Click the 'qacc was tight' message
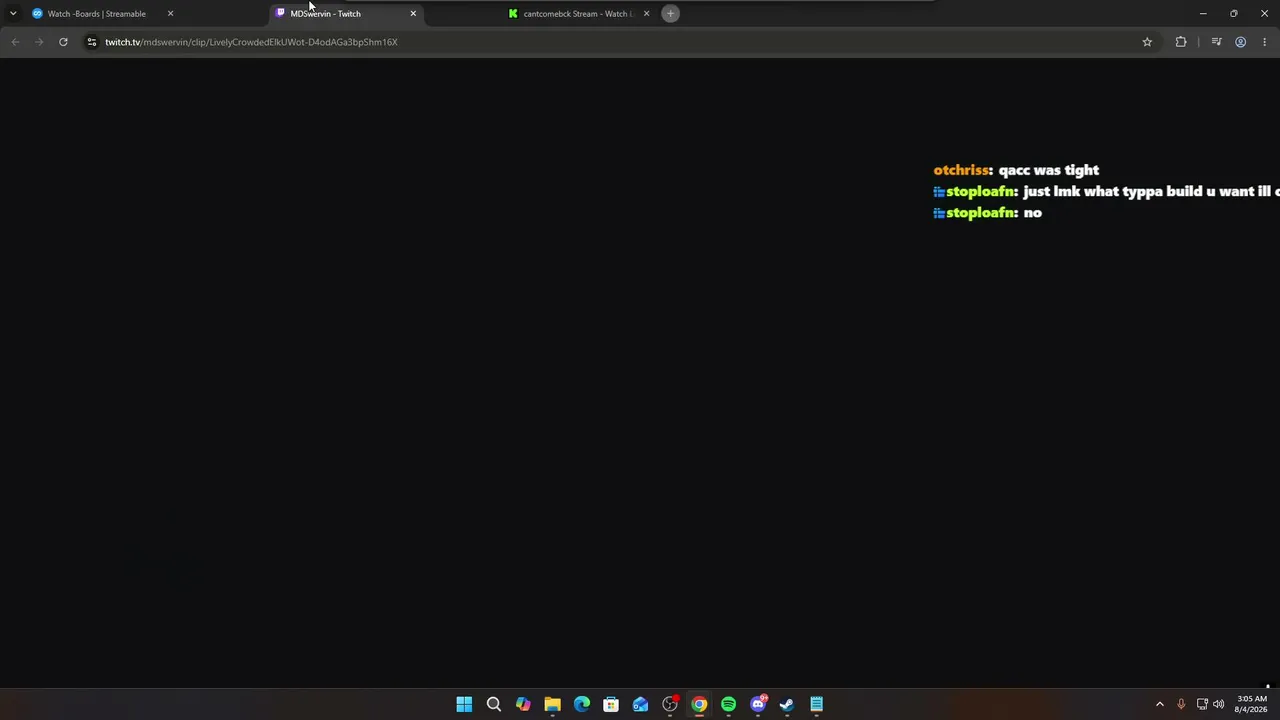Viewport: 1280px width, 720px height. (x=1049, y=170)
